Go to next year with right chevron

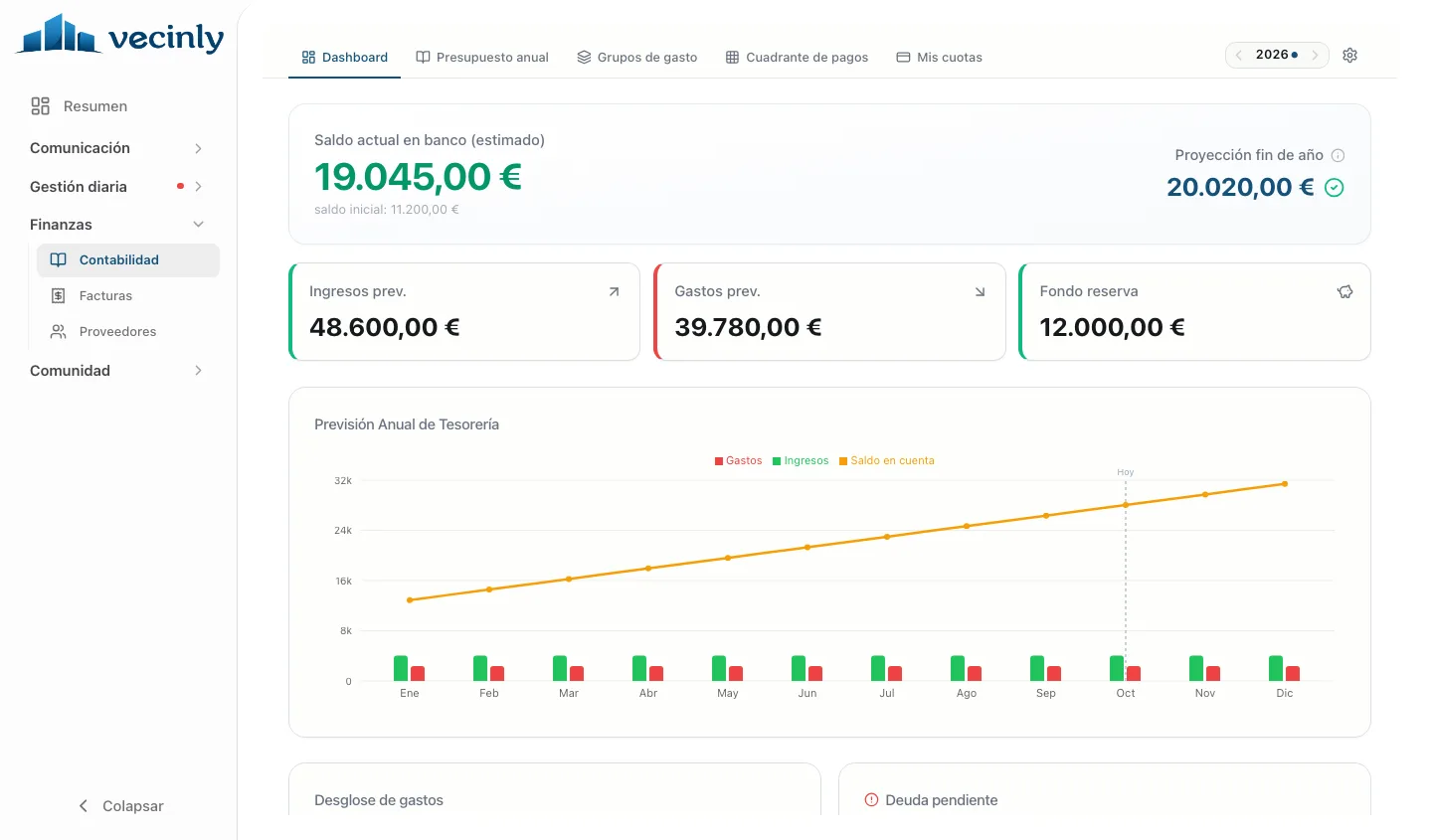(x=1315, y=56)
